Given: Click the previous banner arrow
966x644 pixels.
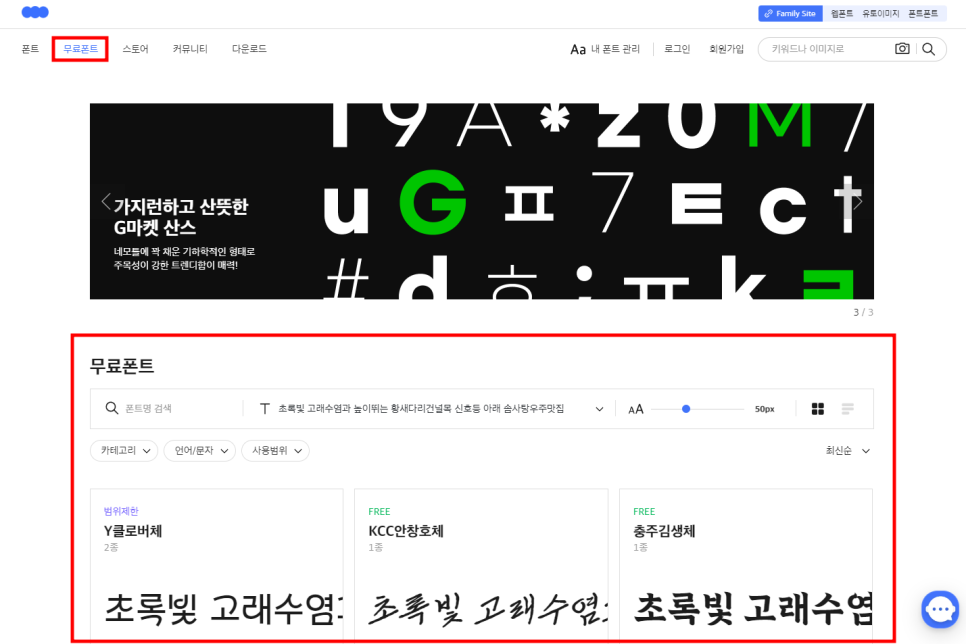Looking at the screenshot, I should coord(106,201).
